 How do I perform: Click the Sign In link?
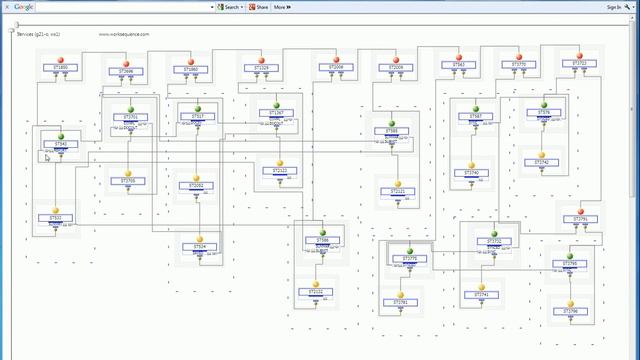[613, 7]
